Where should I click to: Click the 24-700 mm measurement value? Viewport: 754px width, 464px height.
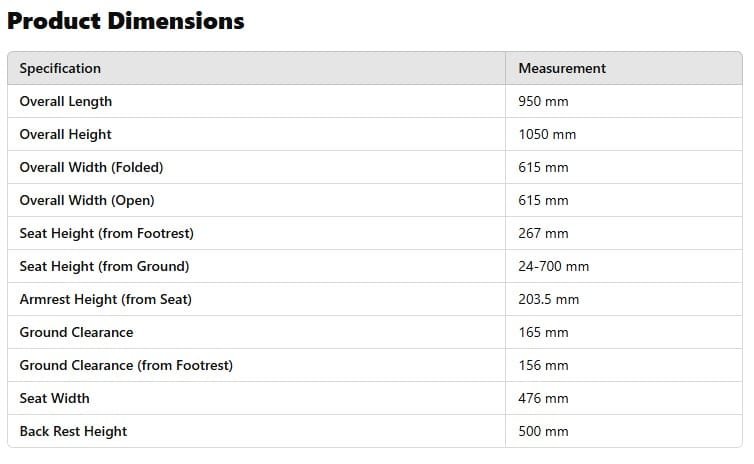tap(553, 267)
